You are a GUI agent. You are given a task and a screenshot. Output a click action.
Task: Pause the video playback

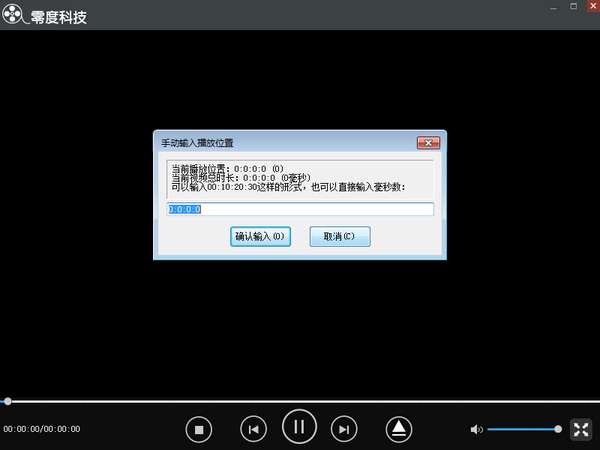point(299,427)
